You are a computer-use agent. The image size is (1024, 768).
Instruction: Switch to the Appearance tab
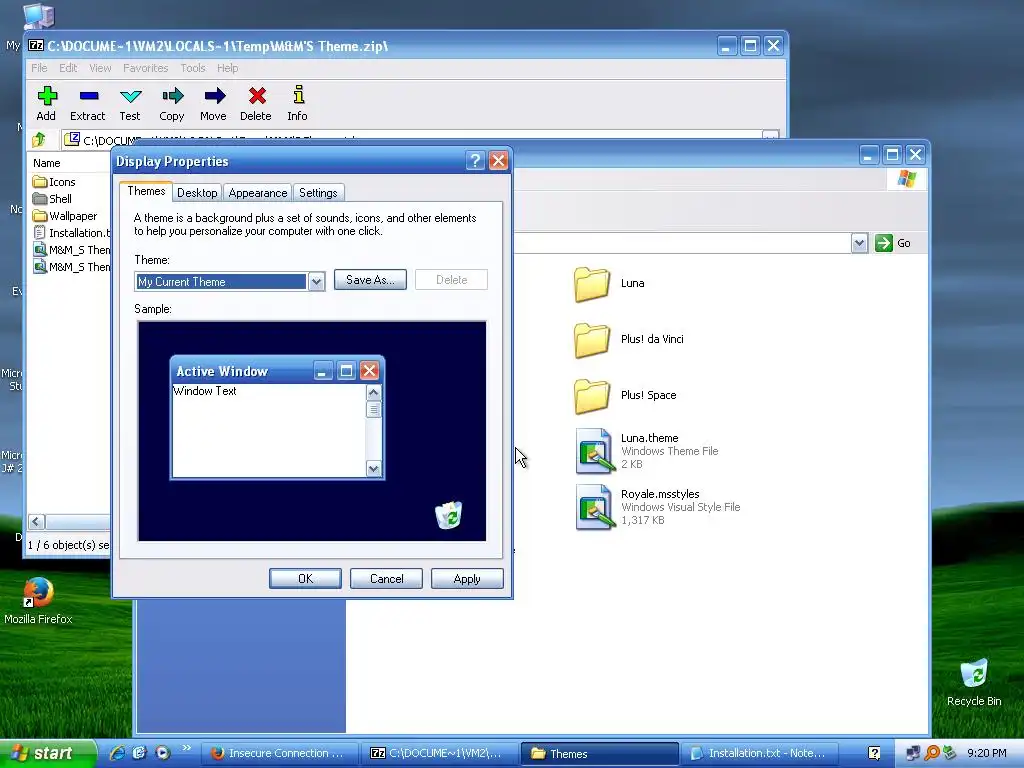tap(258, 193)
